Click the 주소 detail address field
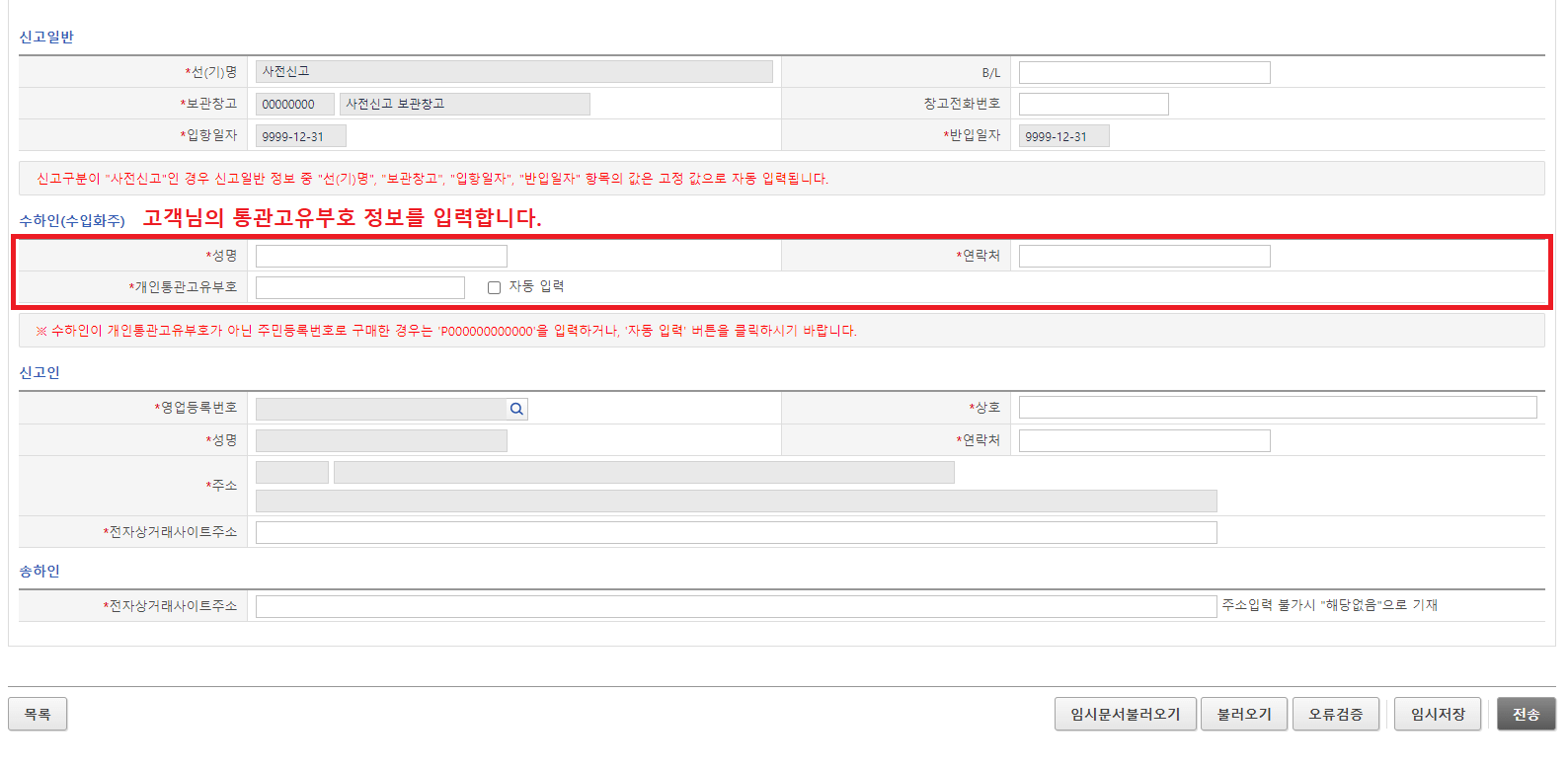The width and height of the screenshot is (1568, 771). (737, 501)
